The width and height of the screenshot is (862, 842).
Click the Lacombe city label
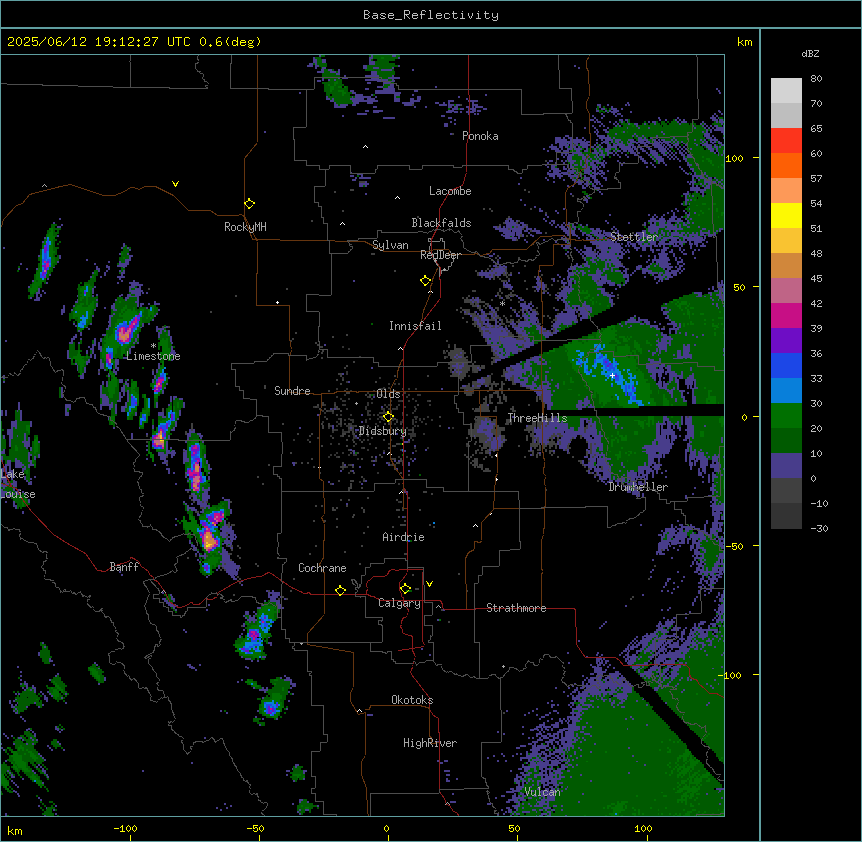450,191
